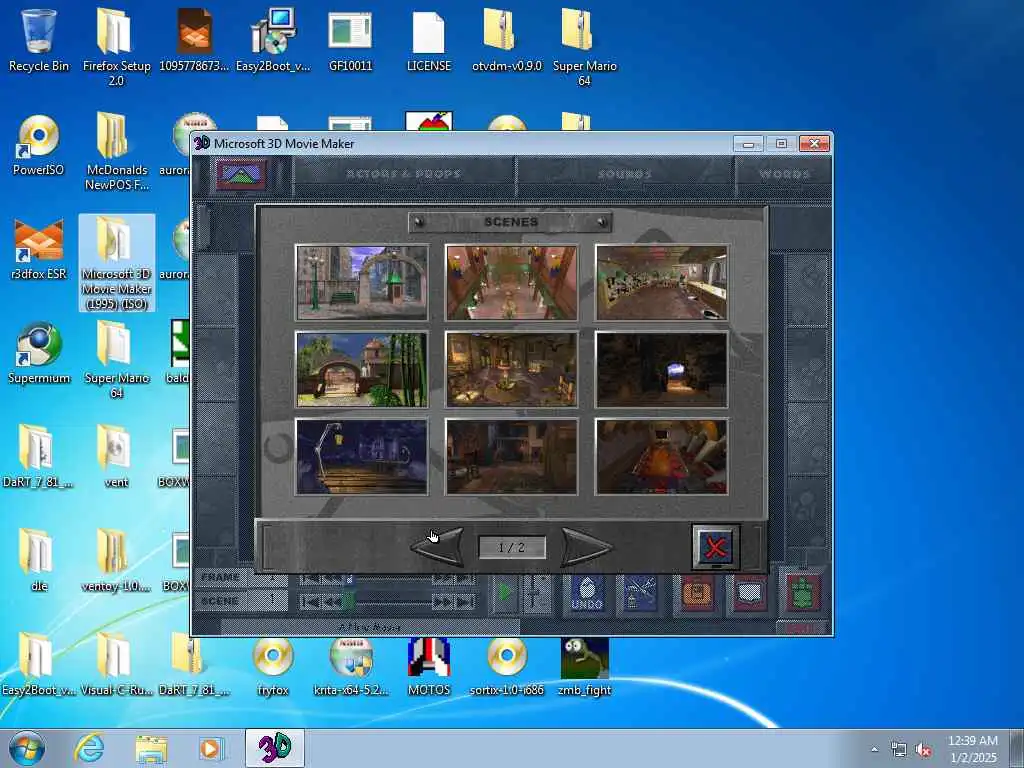The image size is (1024, 768).
Task: Open the muted volume tray icon
Action: point(923,750)
